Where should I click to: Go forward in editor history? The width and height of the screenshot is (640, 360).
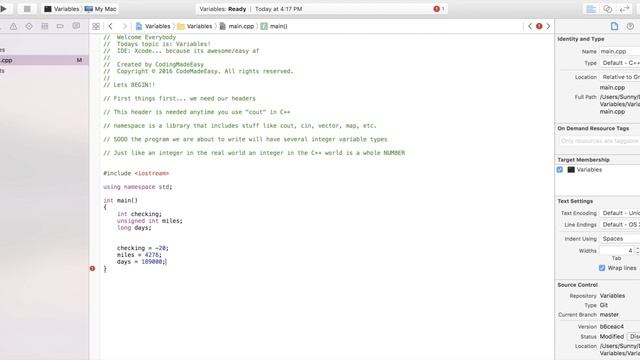124,26
